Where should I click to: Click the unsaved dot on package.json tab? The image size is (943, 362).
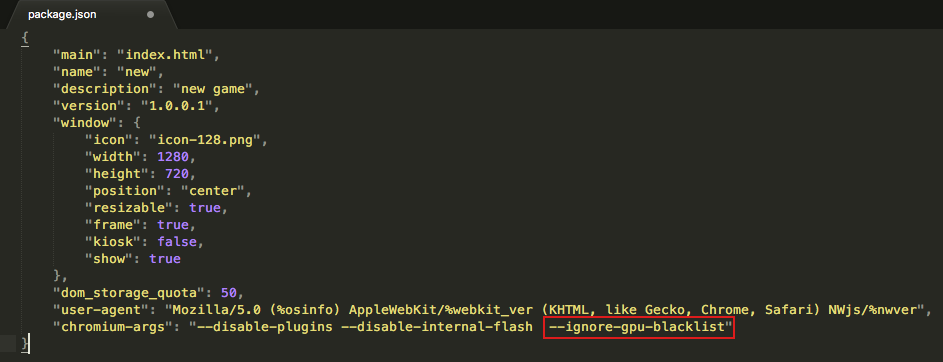pos(150,14)
